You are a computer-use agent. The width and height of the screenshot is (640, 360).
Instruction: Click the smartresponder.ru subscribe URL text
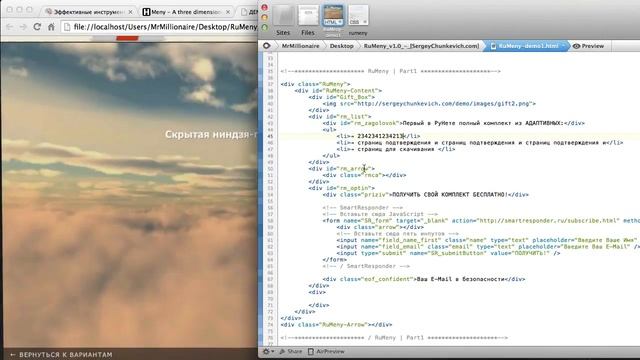pos(549,221)
